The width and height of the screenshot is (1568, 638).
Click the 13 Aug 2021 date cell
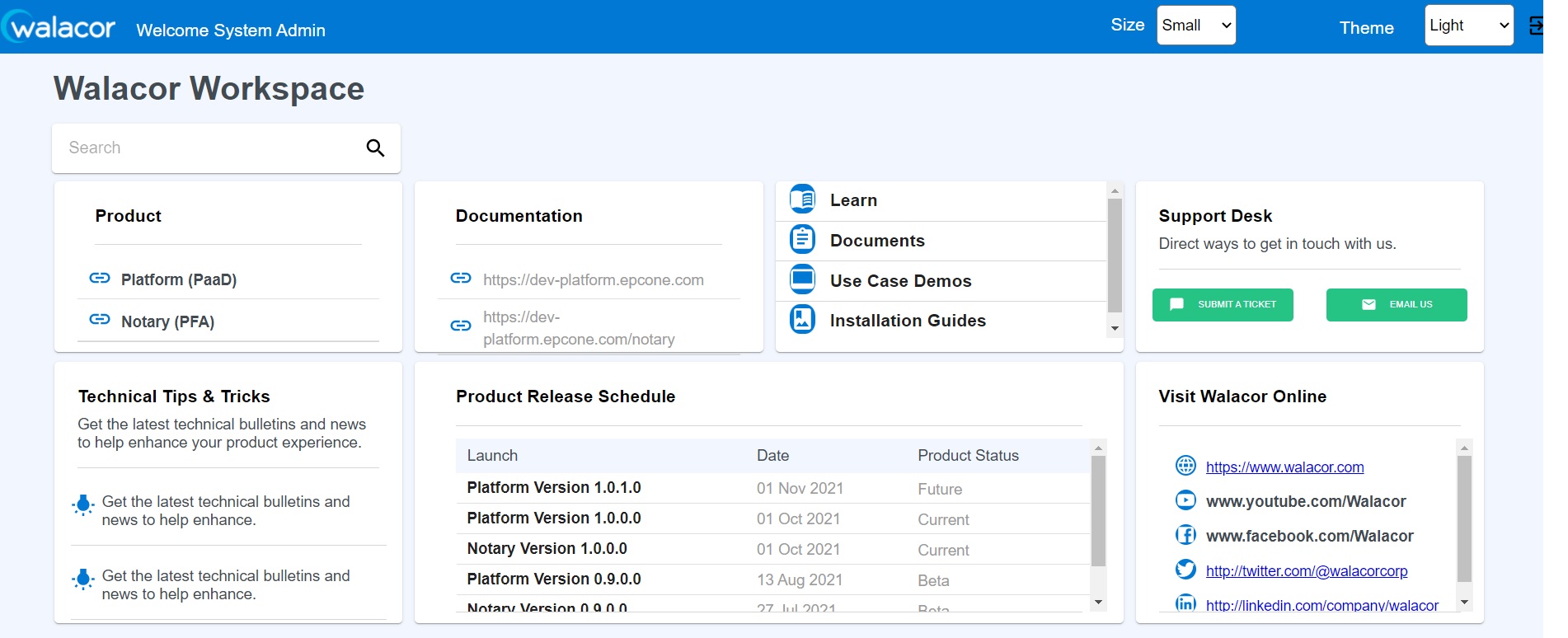(x=800, y=580)
